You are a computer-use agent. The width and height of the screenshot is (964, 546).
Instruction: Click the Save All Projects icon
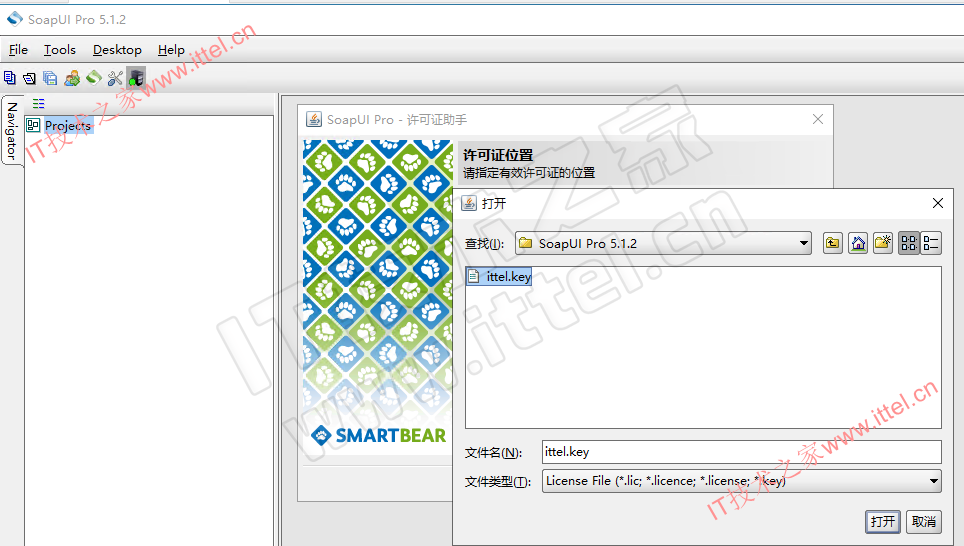[x=50, y=78]
